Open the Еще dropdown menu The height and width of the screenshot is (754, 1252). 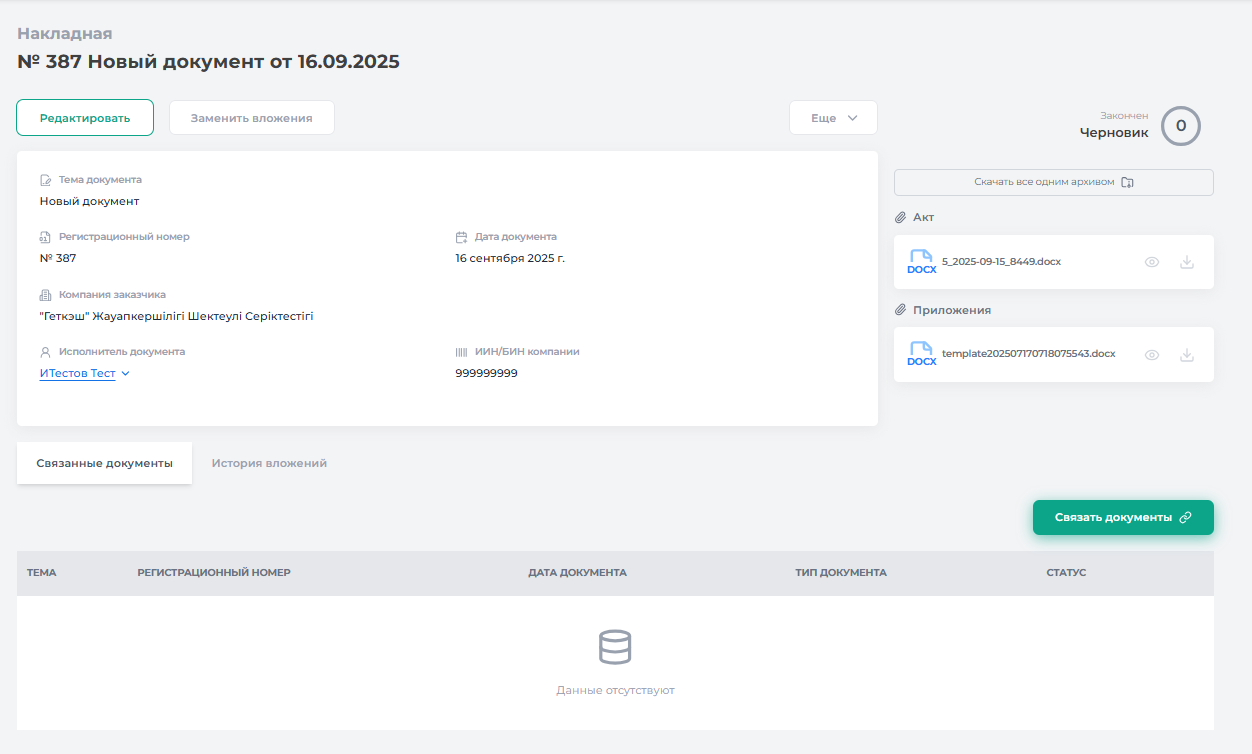pyautogui.click(x=833, y=118)
